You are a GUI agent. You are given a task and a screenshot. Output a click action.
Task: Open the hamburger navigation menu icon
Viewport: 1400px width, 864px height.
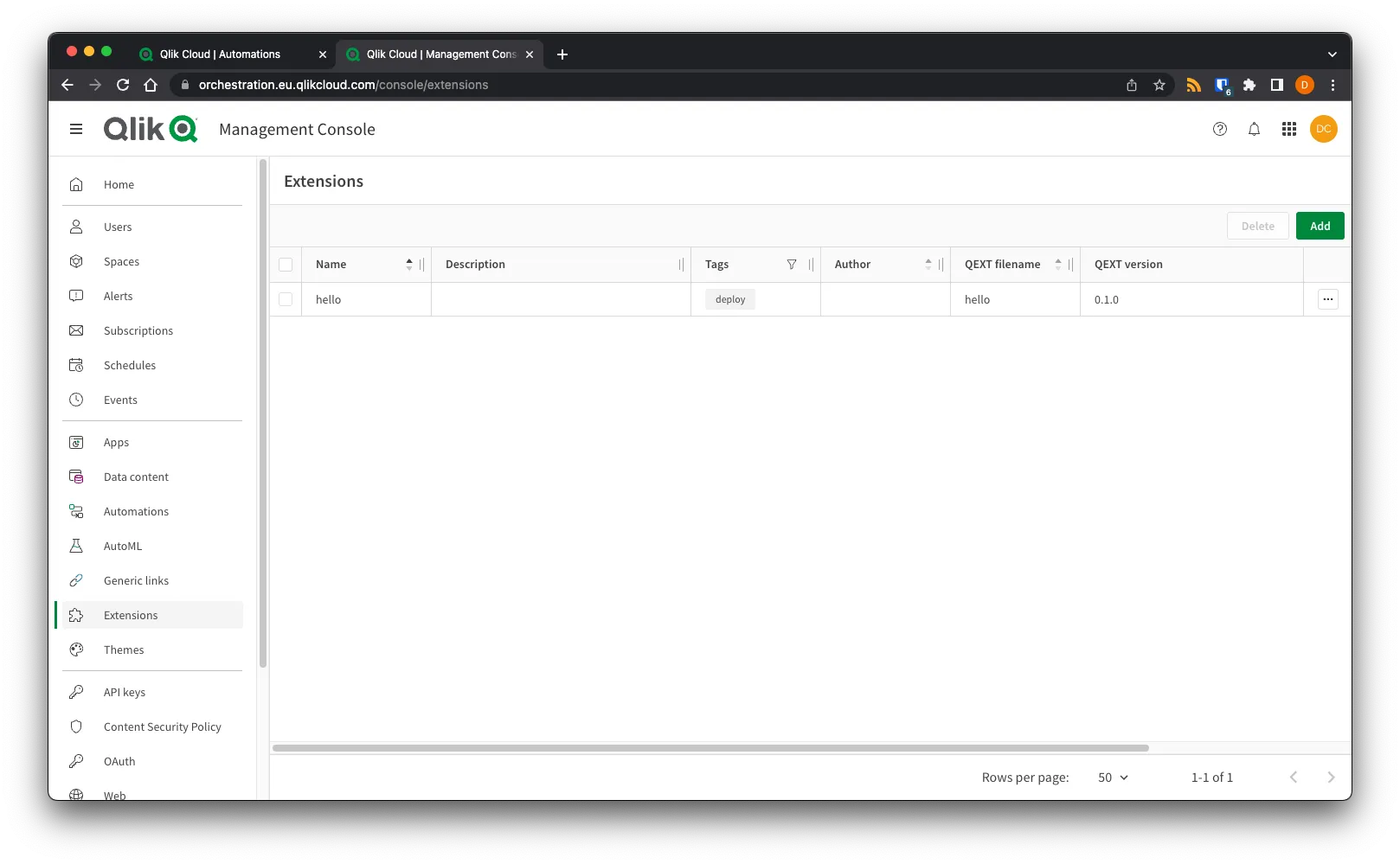pyautogui.click(x=75, y=128)
